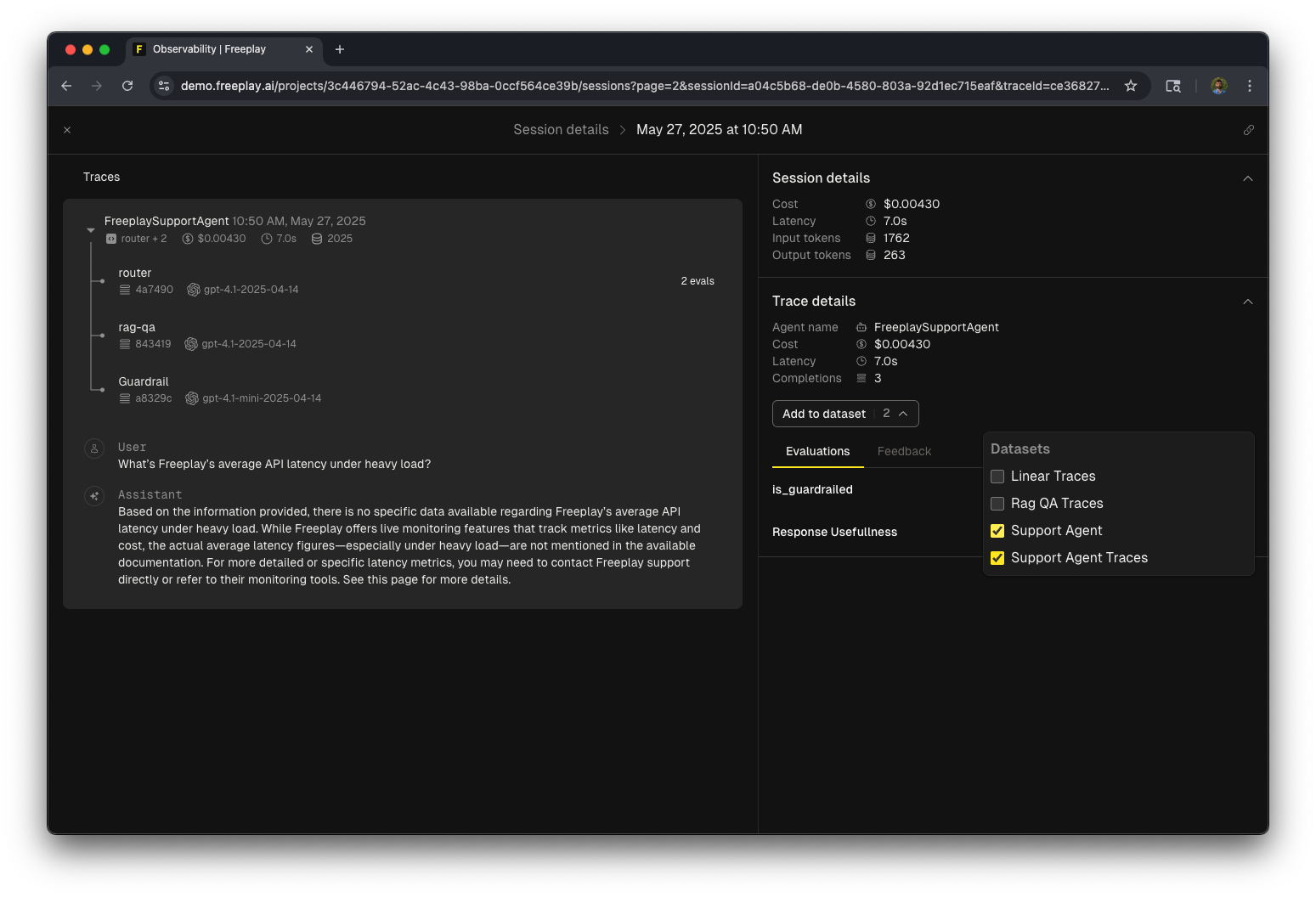Click the Traces heading

point(101,177)
